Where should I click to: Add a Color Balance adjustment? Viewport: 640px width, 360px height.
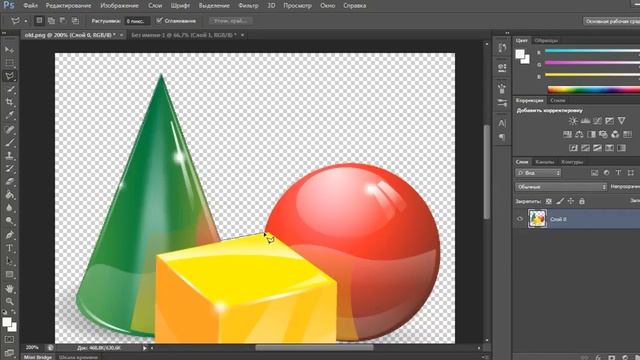coord(579,134)
